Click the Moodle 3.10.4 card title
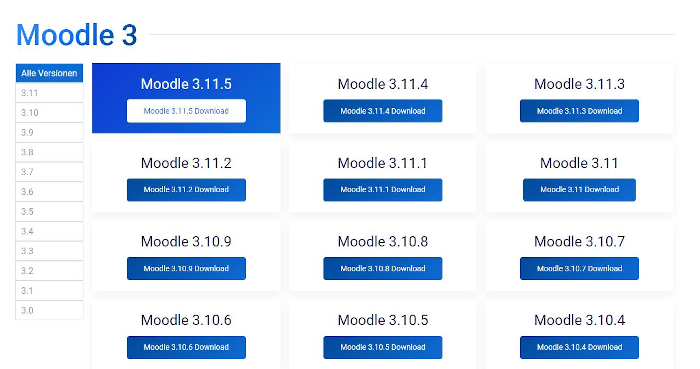The height and width of the screenshot is (369, 700). 579,320
